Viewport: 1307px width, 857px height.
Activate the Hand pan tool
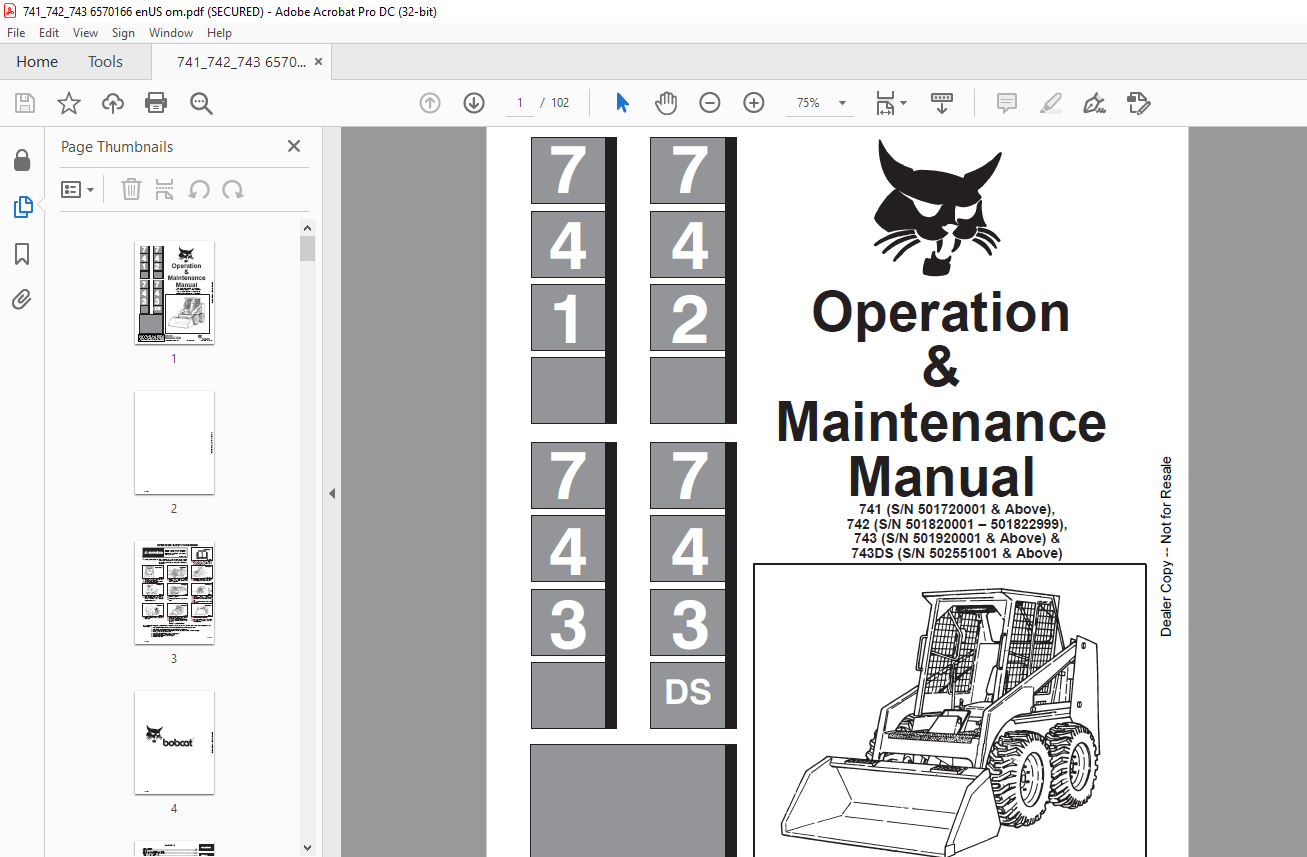coord(666,103)
